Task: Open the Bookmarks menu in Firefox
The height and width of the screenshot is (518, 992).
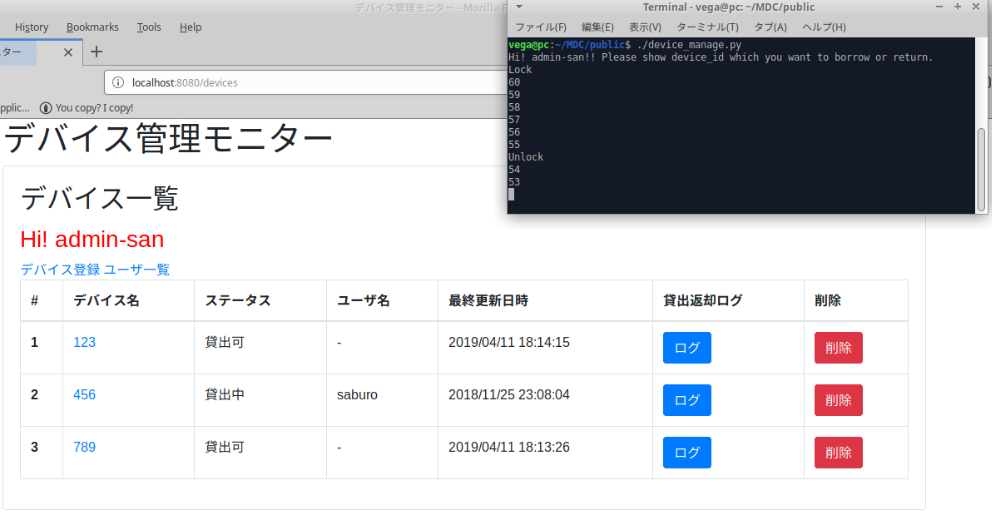Action: pyautogui.click(x=92, y=27)
